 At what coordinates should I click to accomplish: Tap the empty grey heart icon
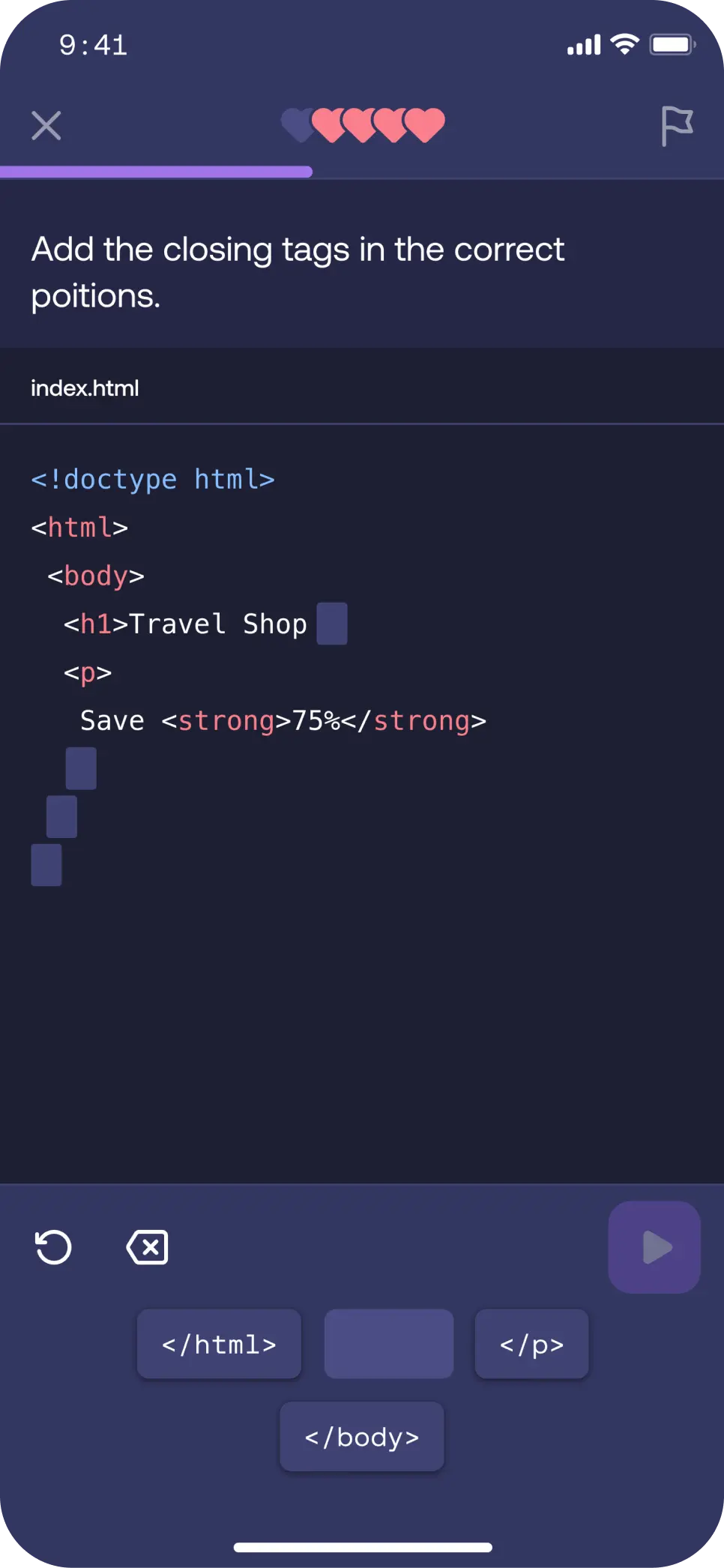pyautogui.click(x=296, y=124)
